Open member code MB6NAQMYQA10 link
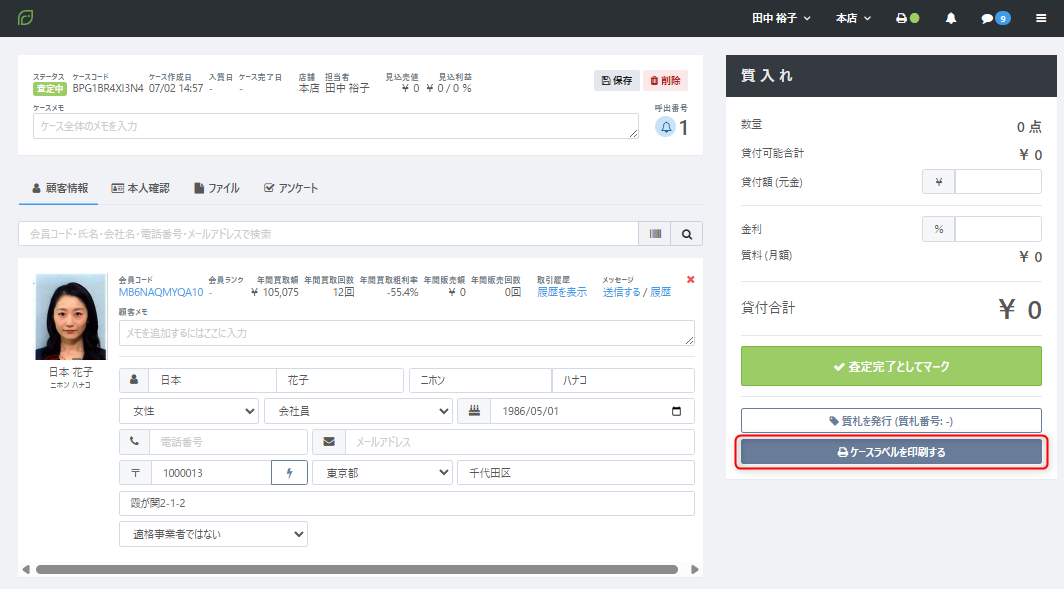Viewport: 1064px width, 589px height. (161, 292)
